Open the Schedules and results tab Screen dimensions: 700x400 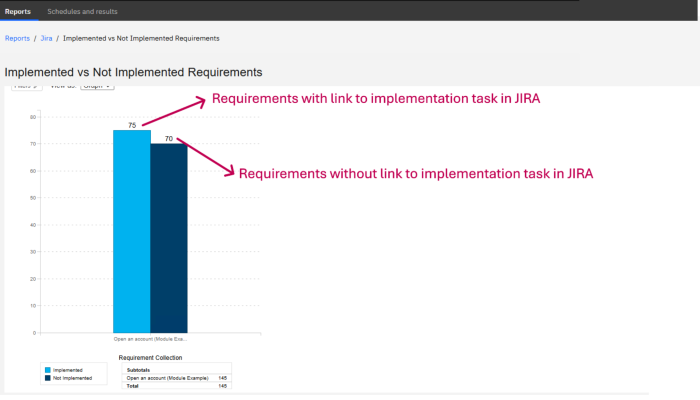[x=82, y=11]
